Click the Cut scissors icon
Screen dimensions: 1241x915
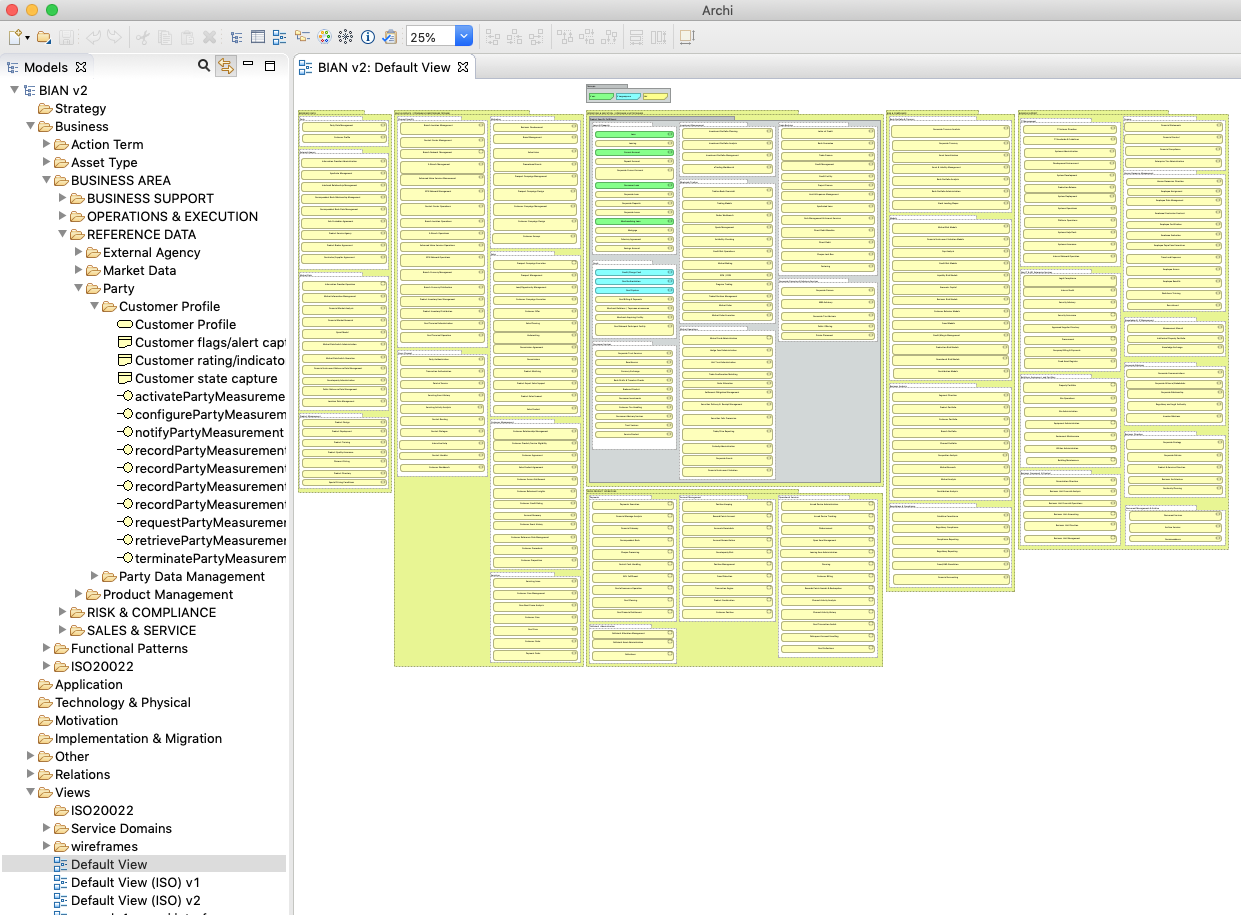(x=143, y=37)
